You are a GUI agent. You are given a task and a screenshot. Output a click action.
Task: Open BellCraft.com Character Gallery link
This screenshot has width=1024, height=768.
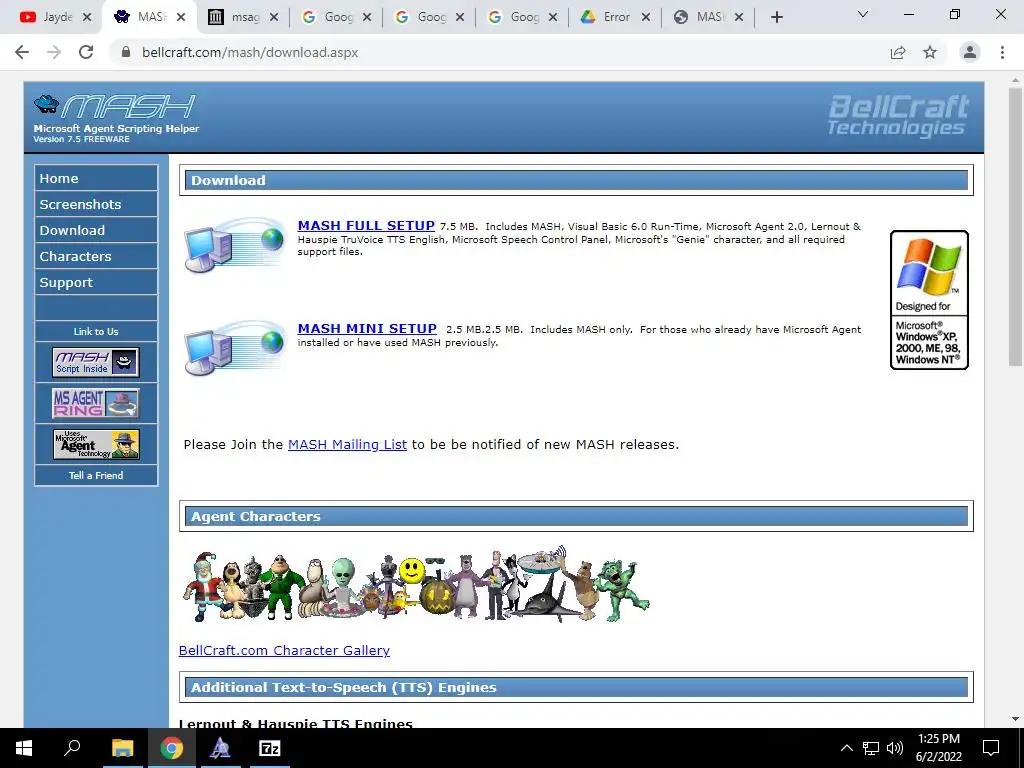284,650
